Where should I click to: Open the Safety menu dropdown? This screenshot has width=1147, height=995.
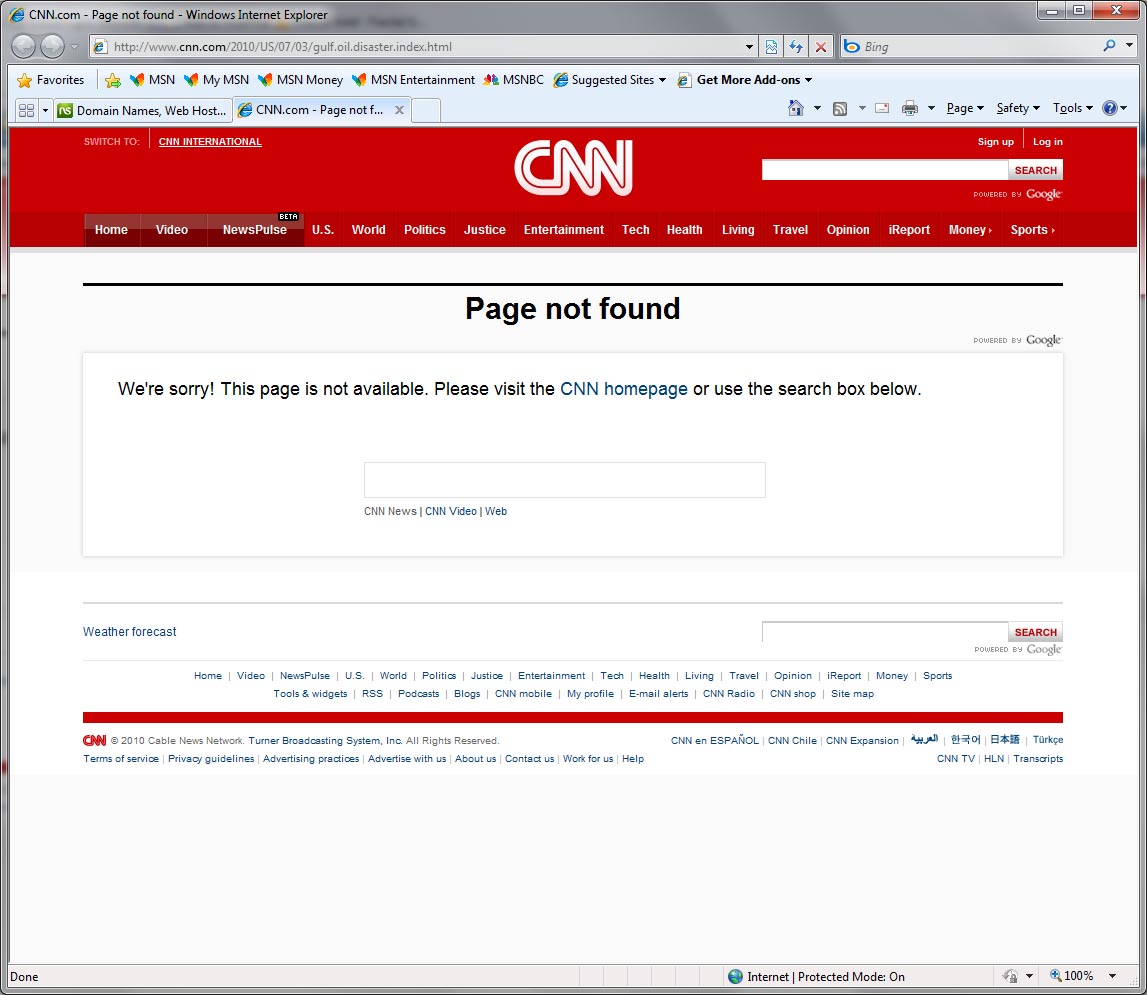1018,109
